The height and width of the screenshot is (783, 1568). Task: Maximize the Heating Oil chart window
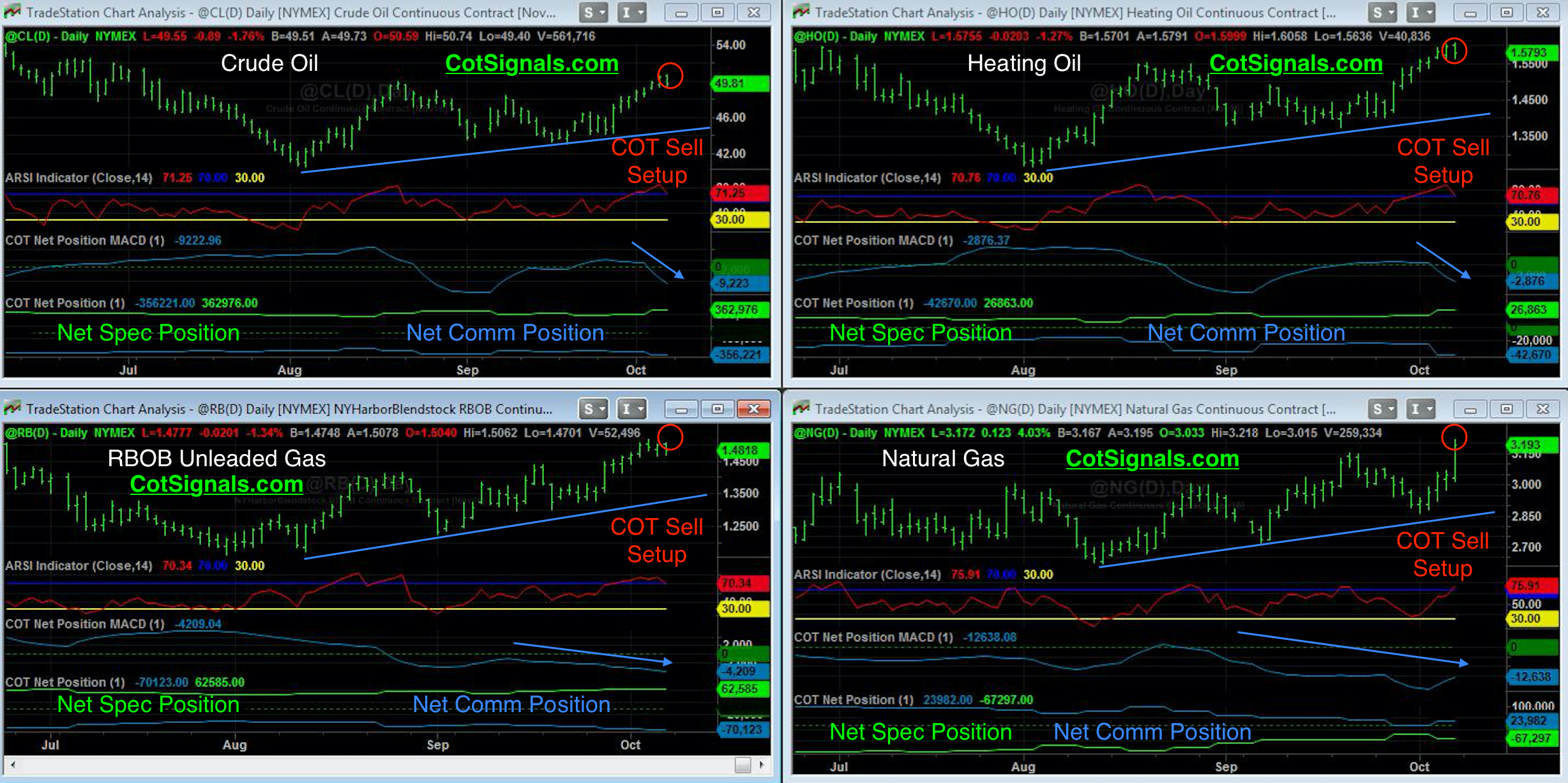[1507, 12]
